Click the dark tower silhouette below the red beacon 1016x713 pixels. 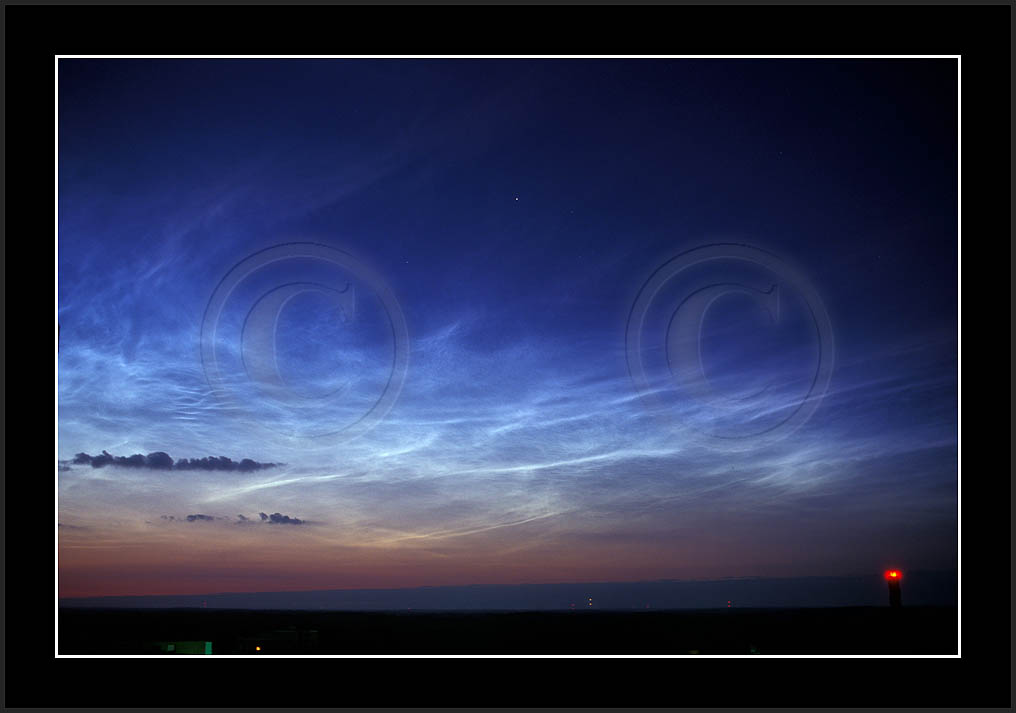pos(894,595)
